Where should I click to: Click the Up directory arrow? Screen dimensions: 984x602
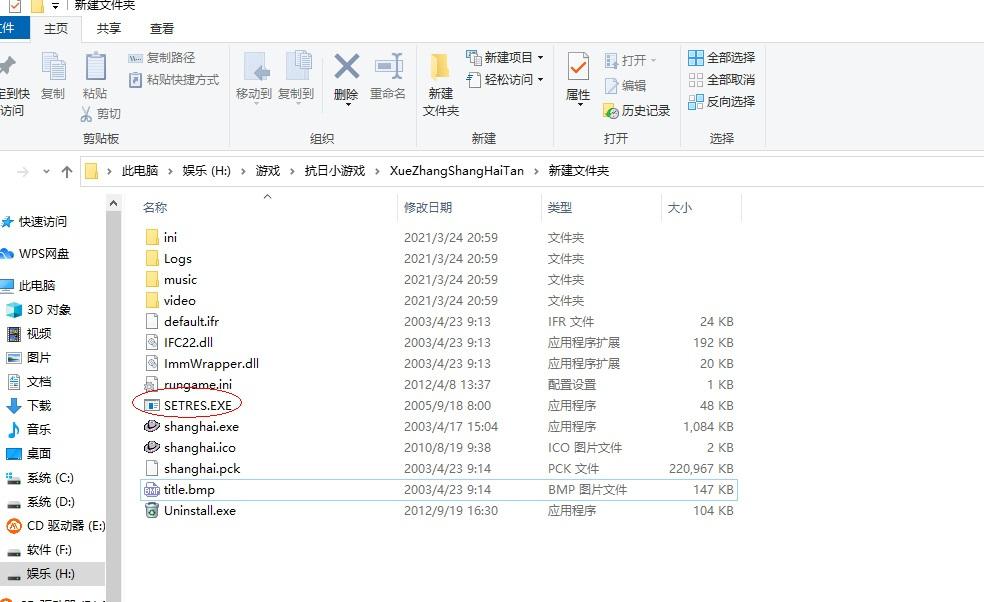click(x=67, y=172)
